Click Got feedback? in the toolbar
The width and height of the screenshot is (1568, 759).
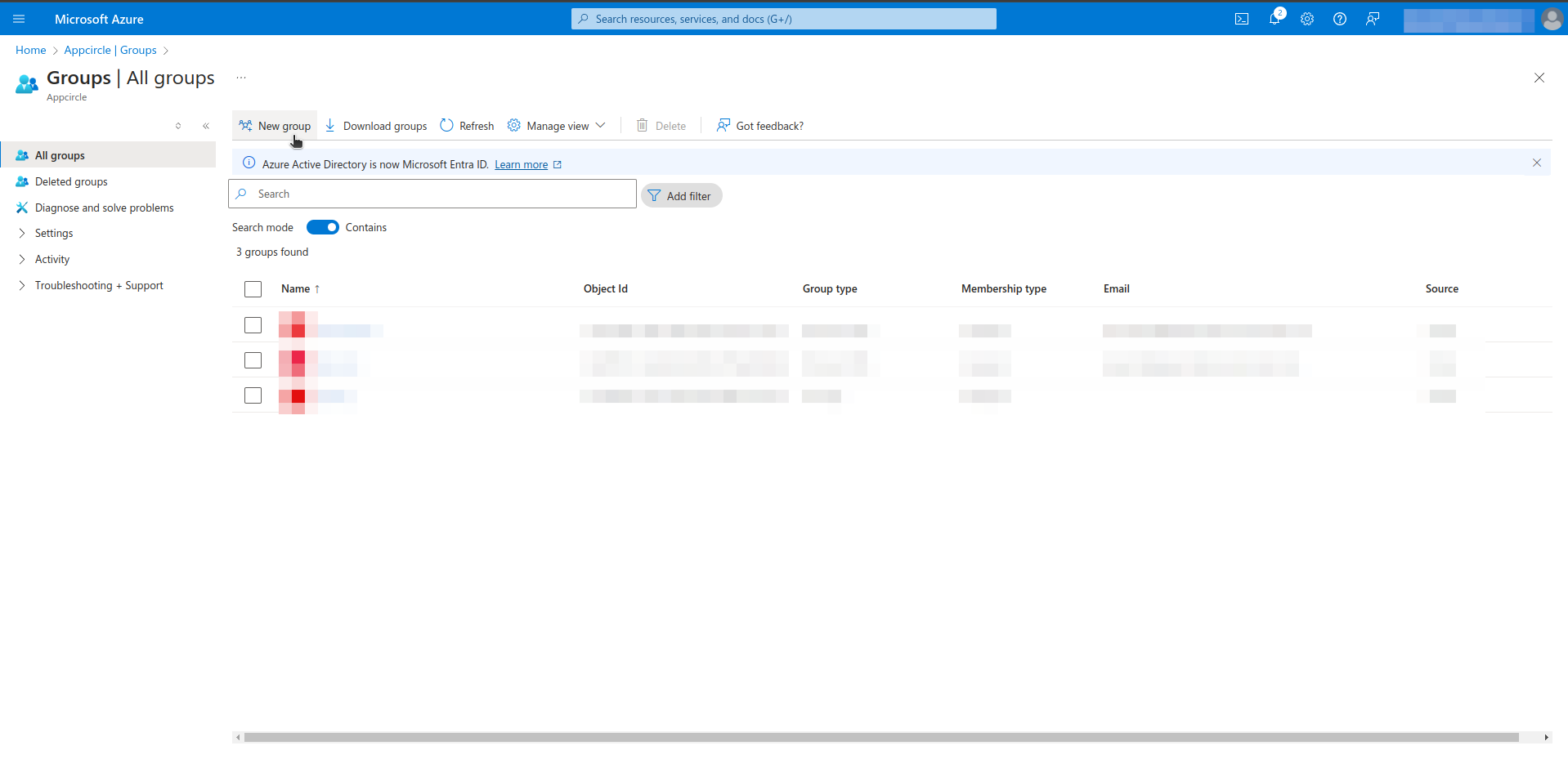[x=760, y=126]
